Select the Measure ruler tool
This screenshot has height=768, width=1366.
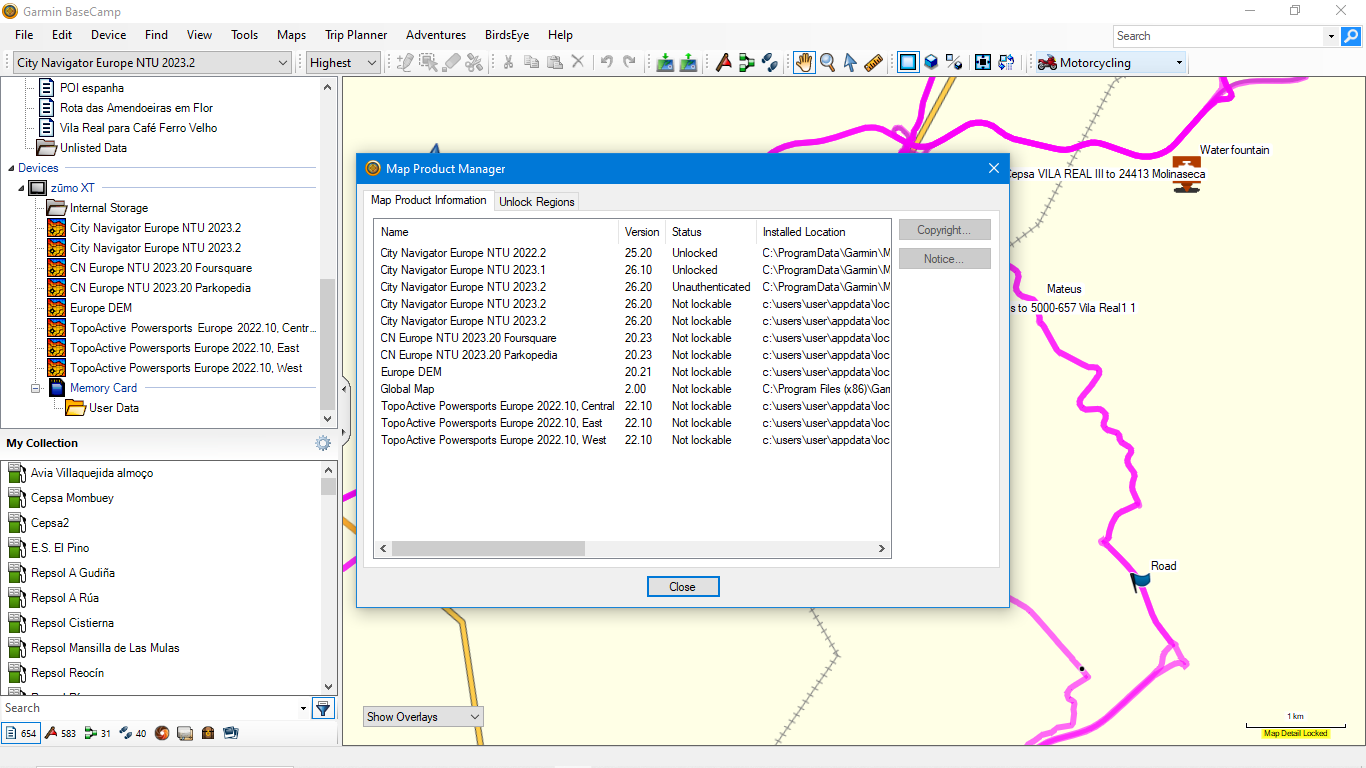point(873,62)
